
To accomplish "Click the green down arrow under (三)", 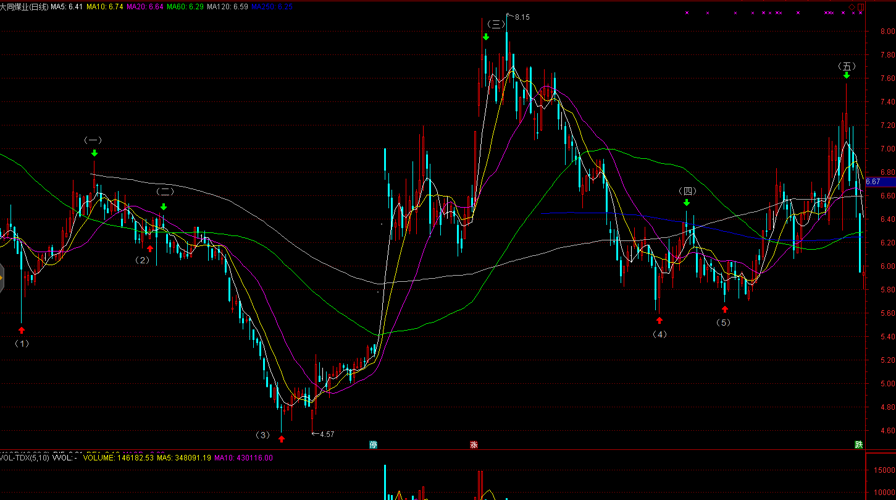I will 486,37.
